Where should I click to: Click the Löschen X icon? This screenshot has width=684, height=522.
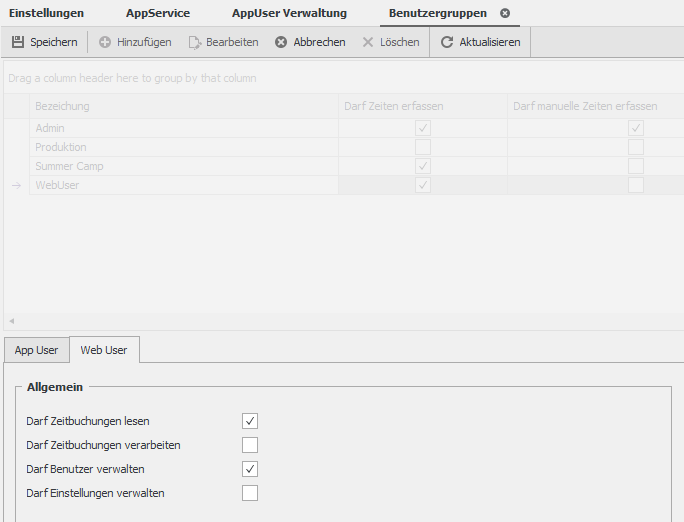click(368, 42)
